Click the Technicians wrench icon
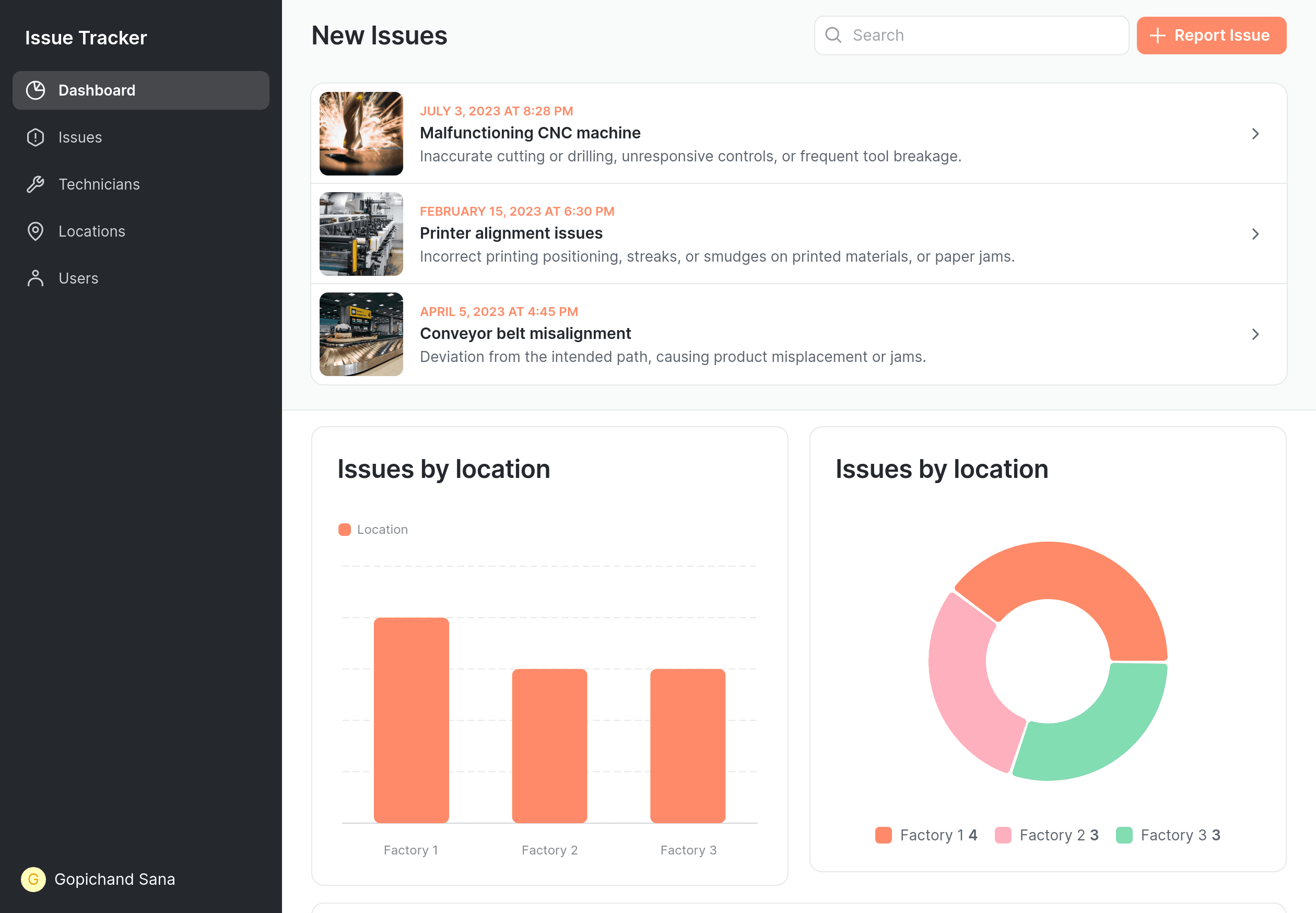The height and width of the screenshot is (913, 1316). pos(36,184)
